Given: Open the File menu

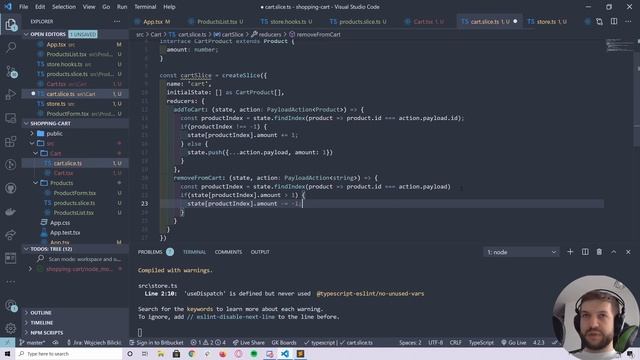Looking at the screenshot, I should point(24,7).
